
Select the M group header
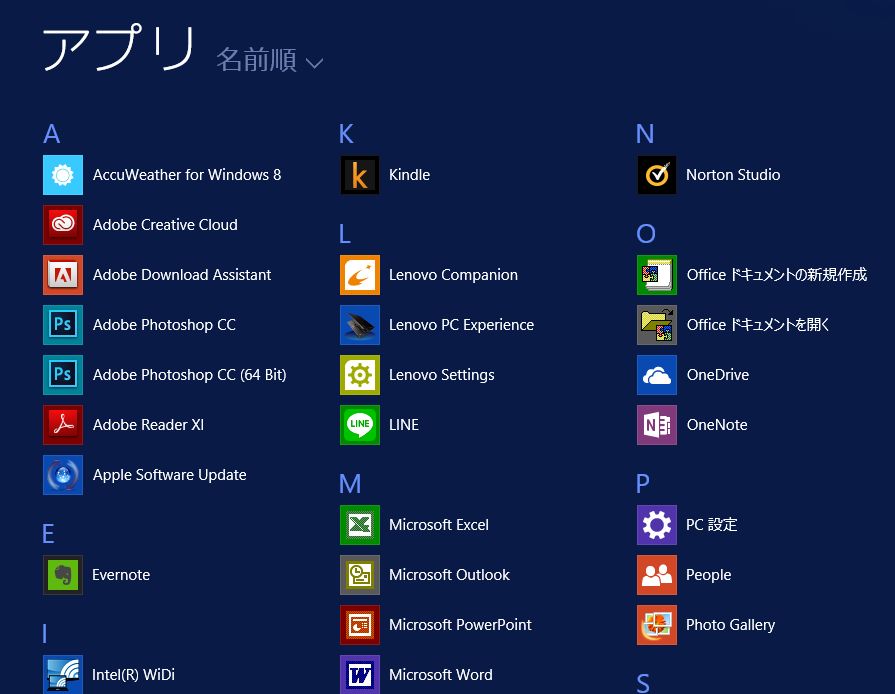[x=350, y=484]
